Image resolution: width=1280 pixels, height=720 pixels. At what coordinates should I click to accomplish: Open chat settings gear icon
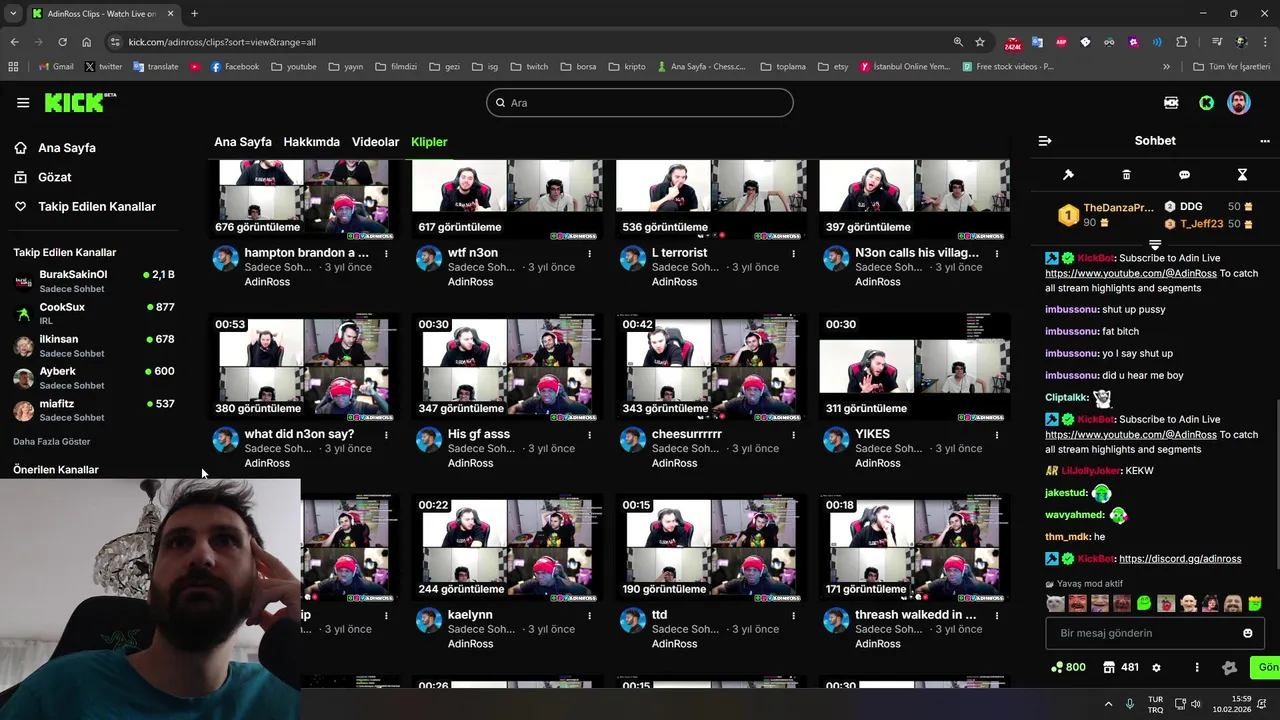pos(1157,667)
